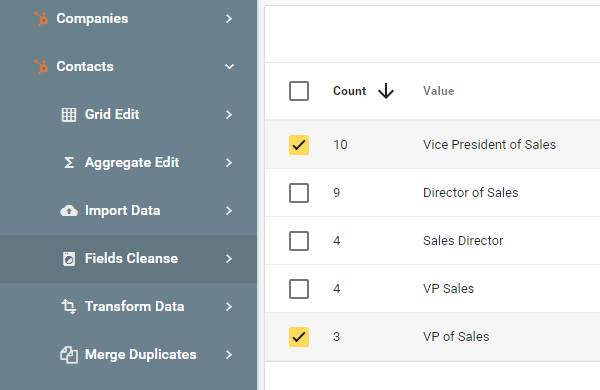Screen dimensions: 600x390
Task: Click the Transform Data crop icon
Action: 69,307
